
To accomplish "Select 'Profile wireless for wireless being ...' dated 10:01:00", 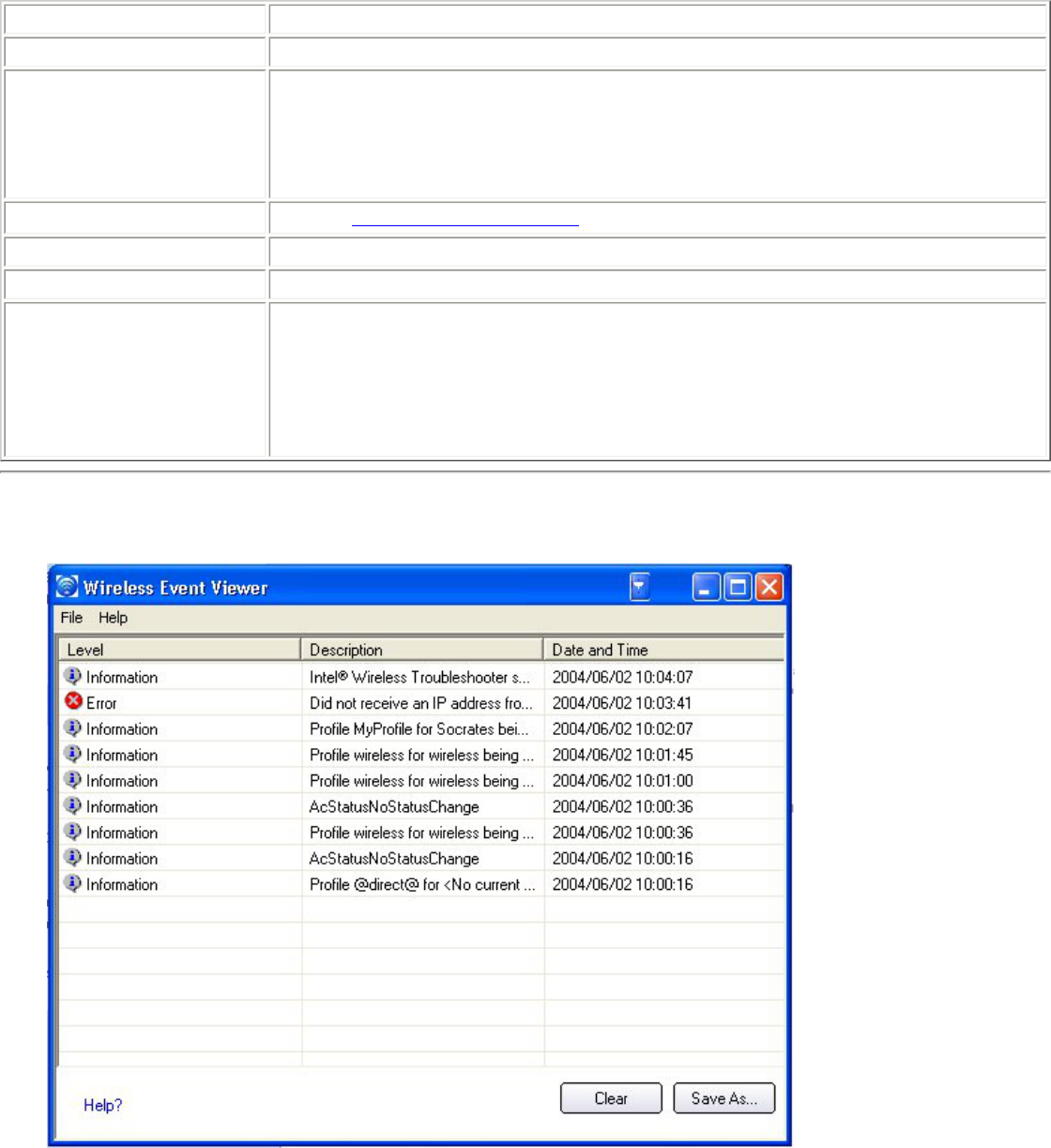I will coord(421,780).
